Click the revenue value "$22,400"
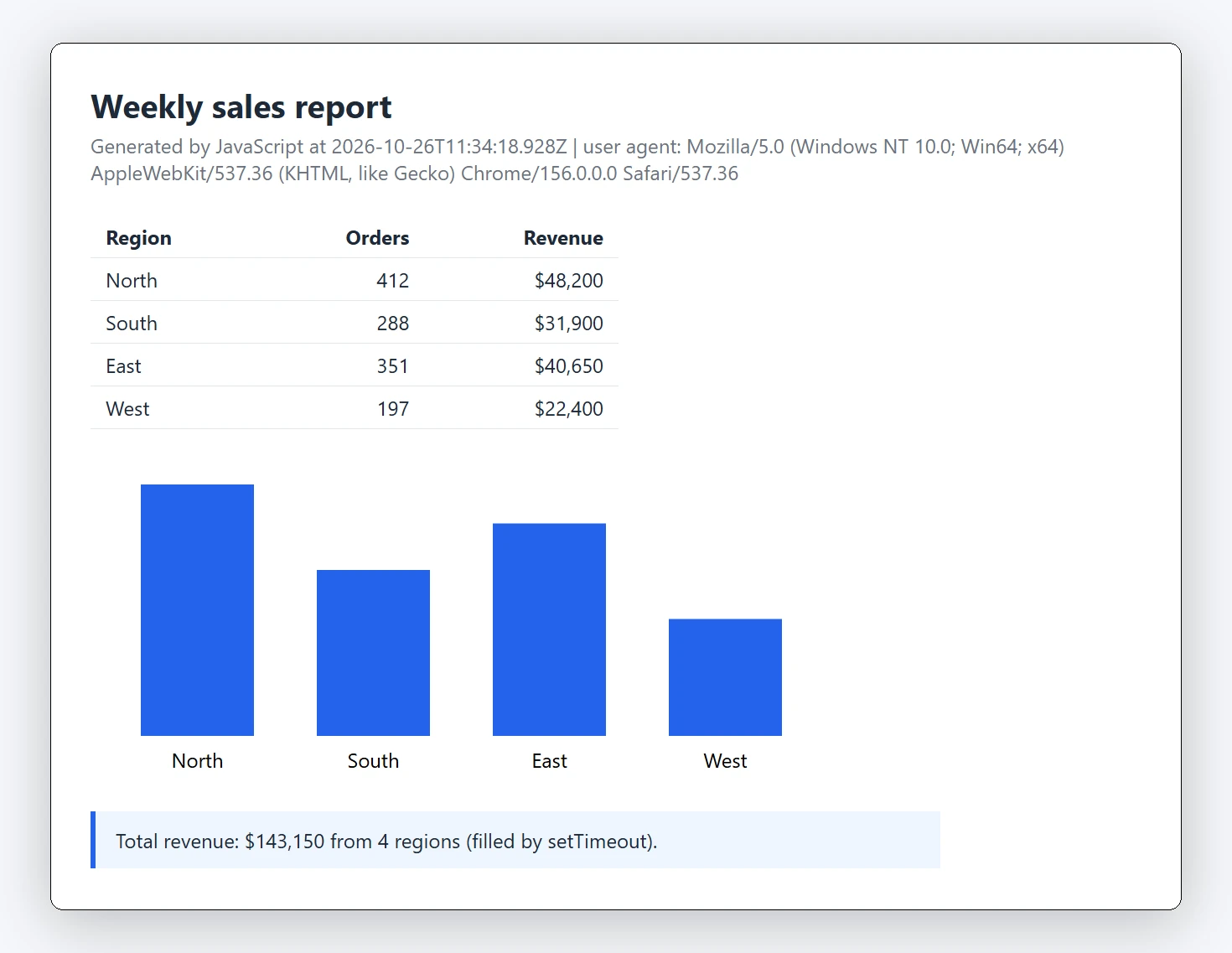This screenshot has width=1232, height=953. tap(568, 409)
